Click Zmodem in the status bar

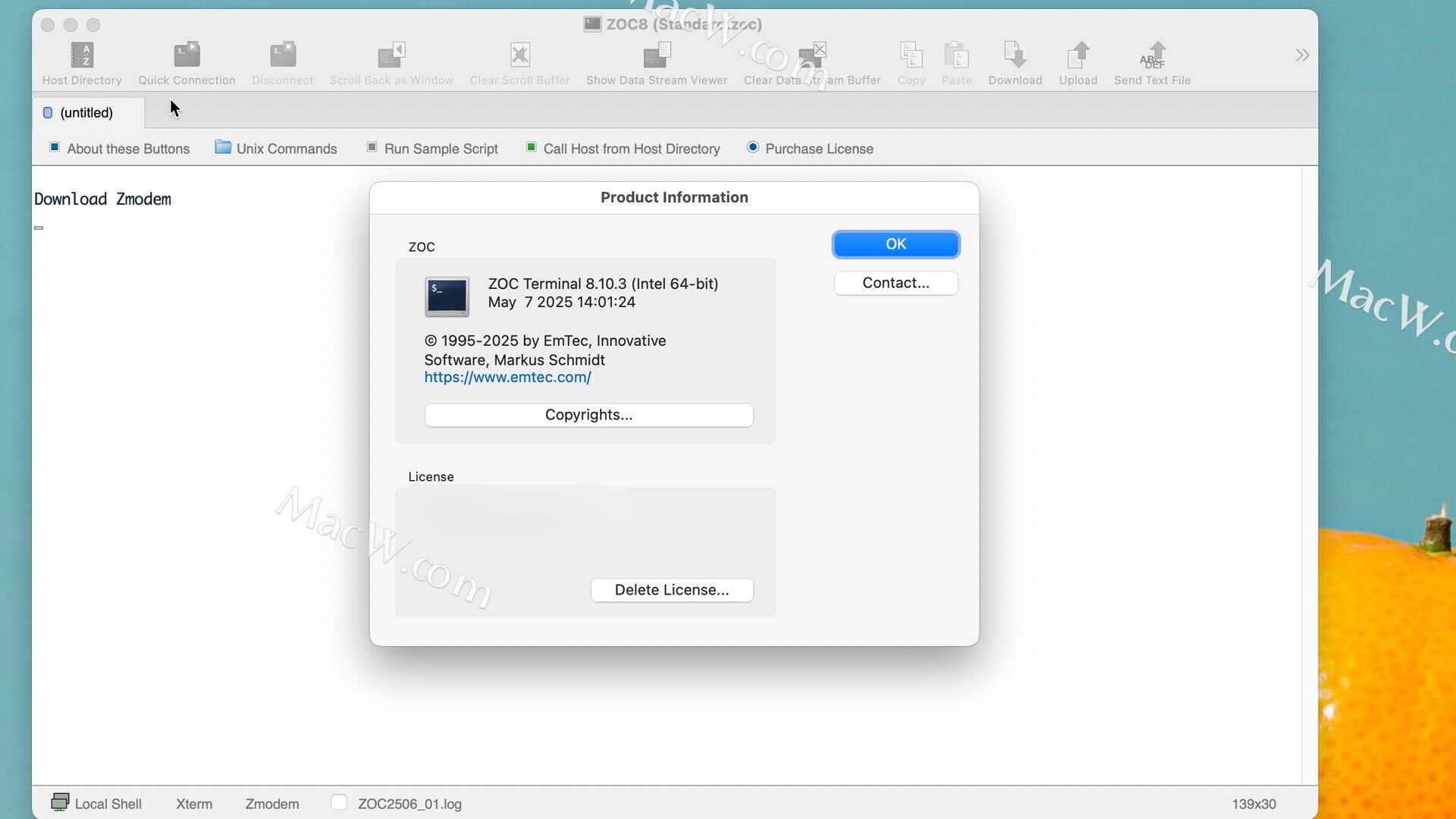point(272,804)
